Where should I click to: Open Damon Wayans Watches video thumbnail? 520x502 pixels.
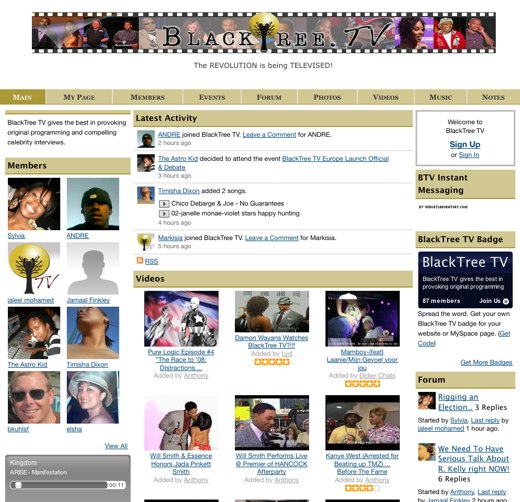pos(272,311)
